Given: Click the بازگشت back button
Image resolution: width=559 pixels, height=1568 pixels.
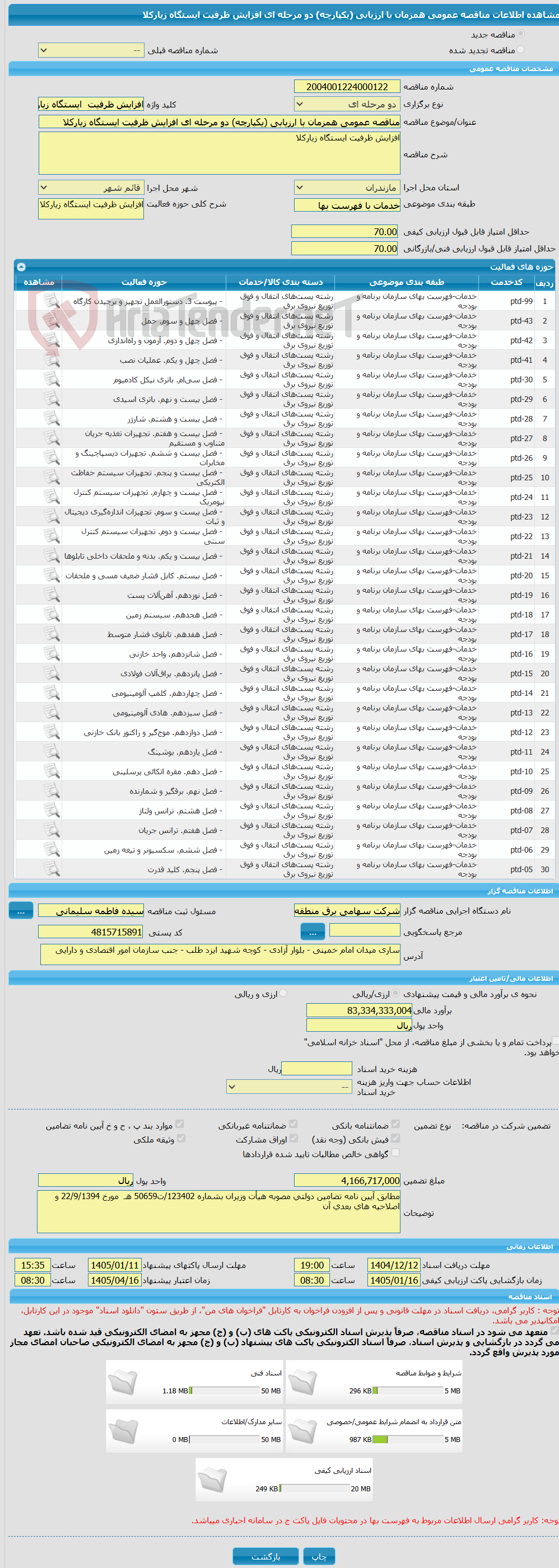Looking at the screenshot, I should pos(265,1556).
